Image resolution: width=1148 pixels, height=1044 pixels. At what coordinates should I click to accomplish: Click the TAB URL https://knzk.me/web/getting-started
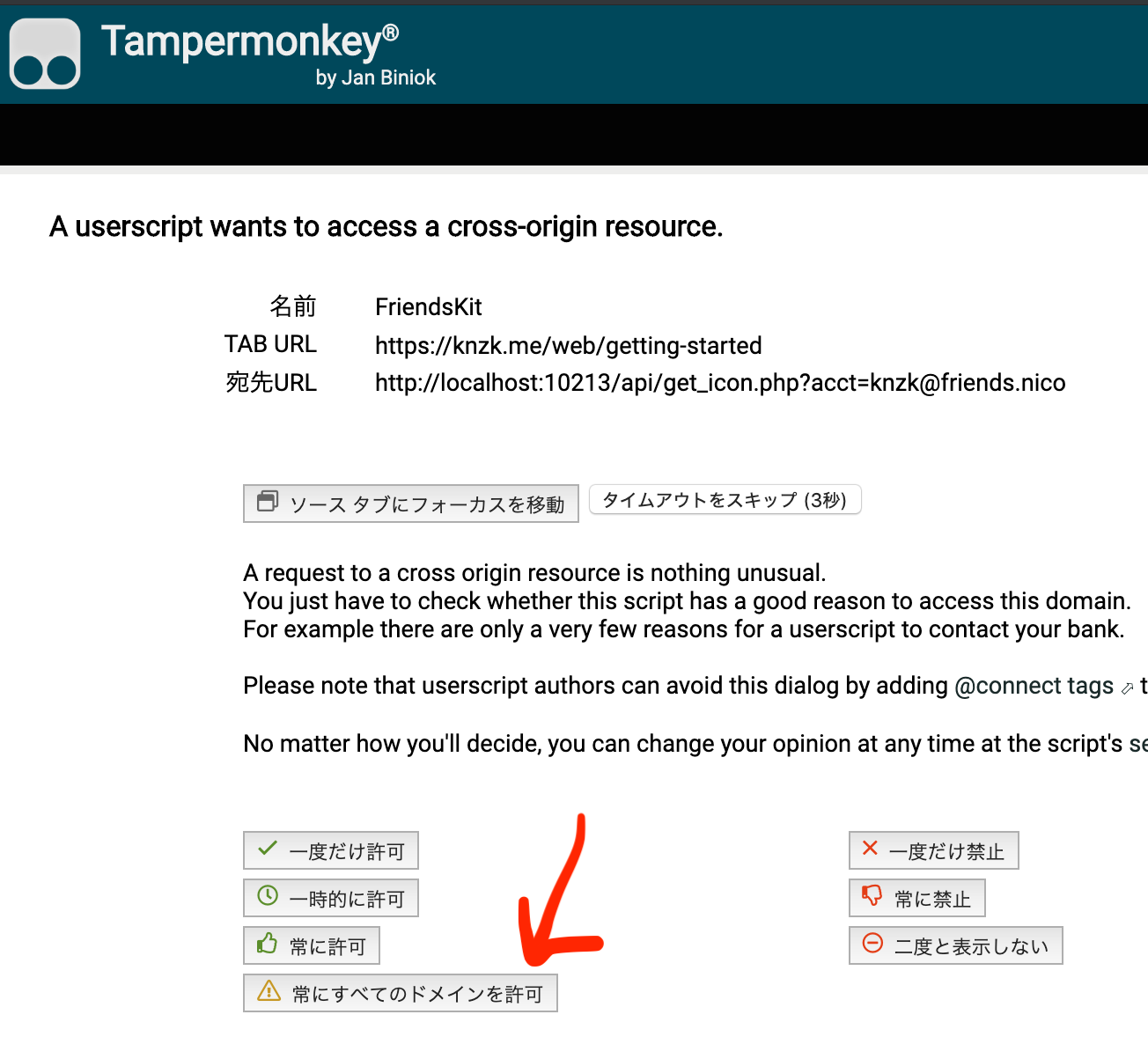569,345
